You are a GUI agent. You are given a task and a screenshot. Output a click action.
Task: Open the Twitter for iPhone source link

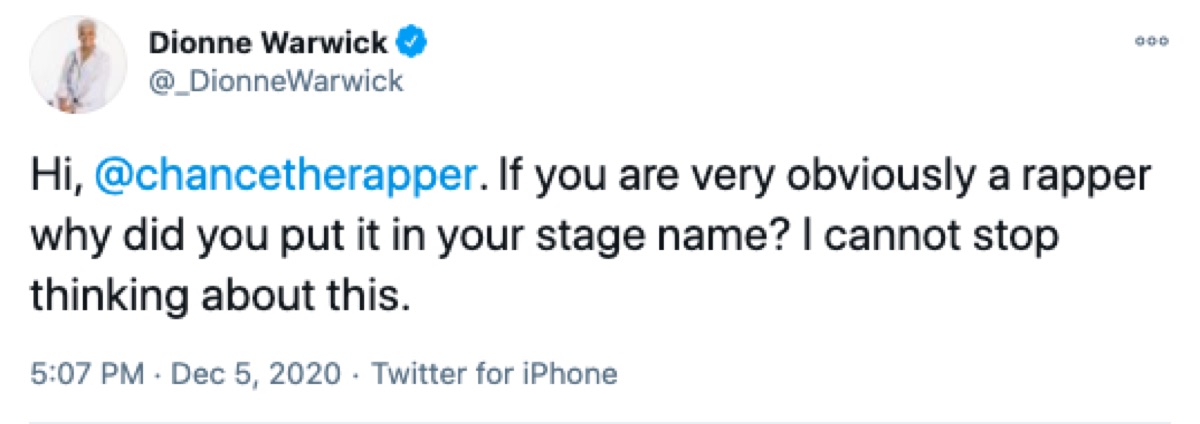point(494,375)
